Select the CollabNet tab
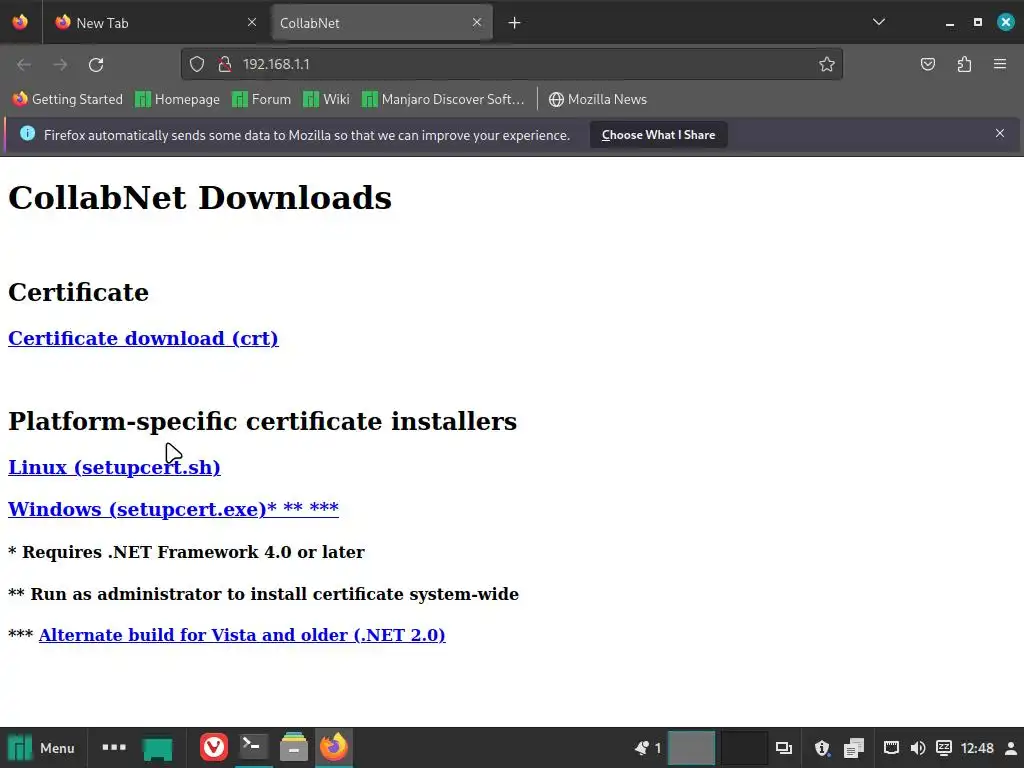 point(382,23)
